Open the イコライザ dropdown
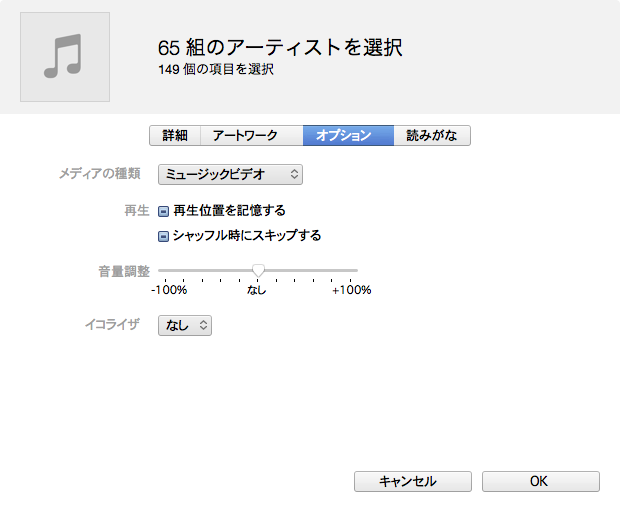This screenshot has width=620, height=512. point(185,325)
